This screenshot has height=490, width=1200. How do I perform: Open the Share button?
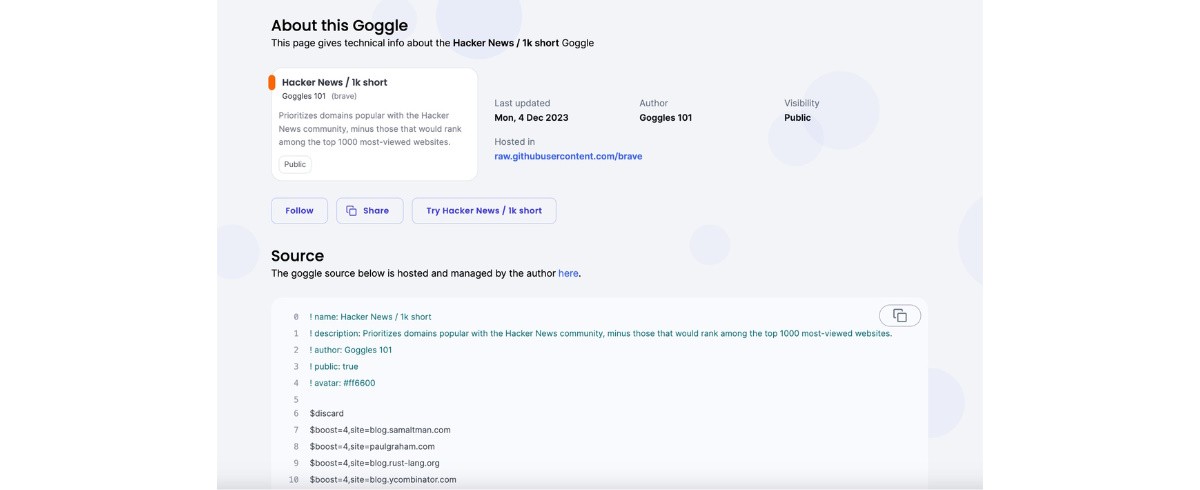(x=369, y=211)
